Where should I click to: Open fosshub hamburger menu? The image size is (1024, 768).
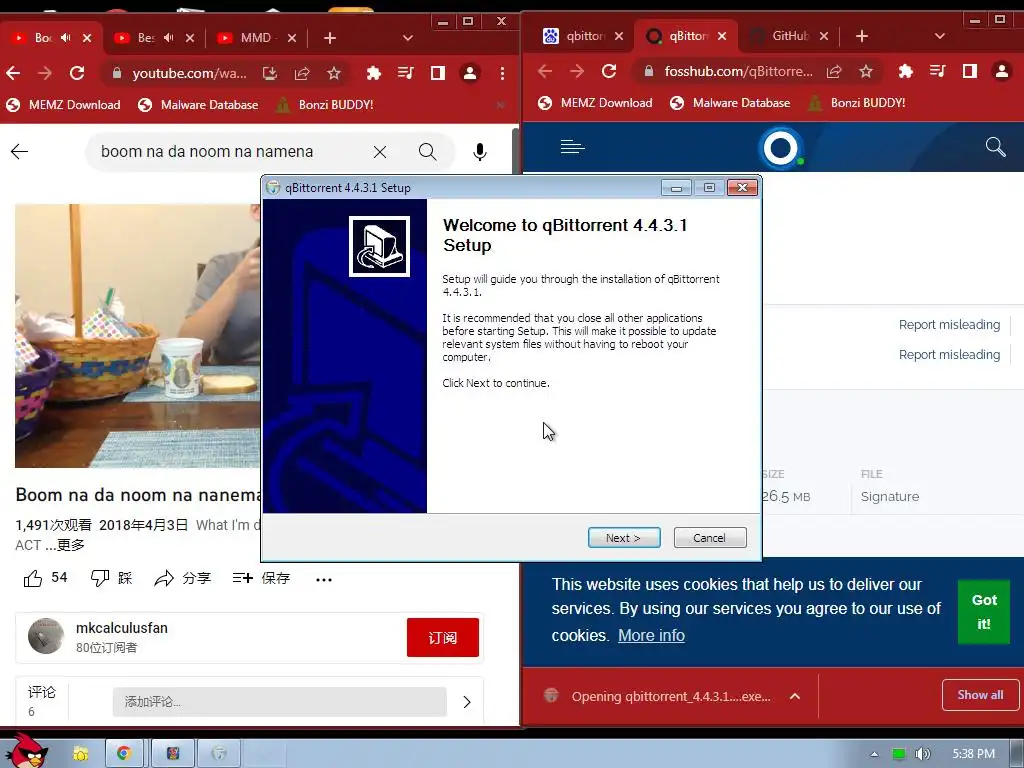coord(573,147)
